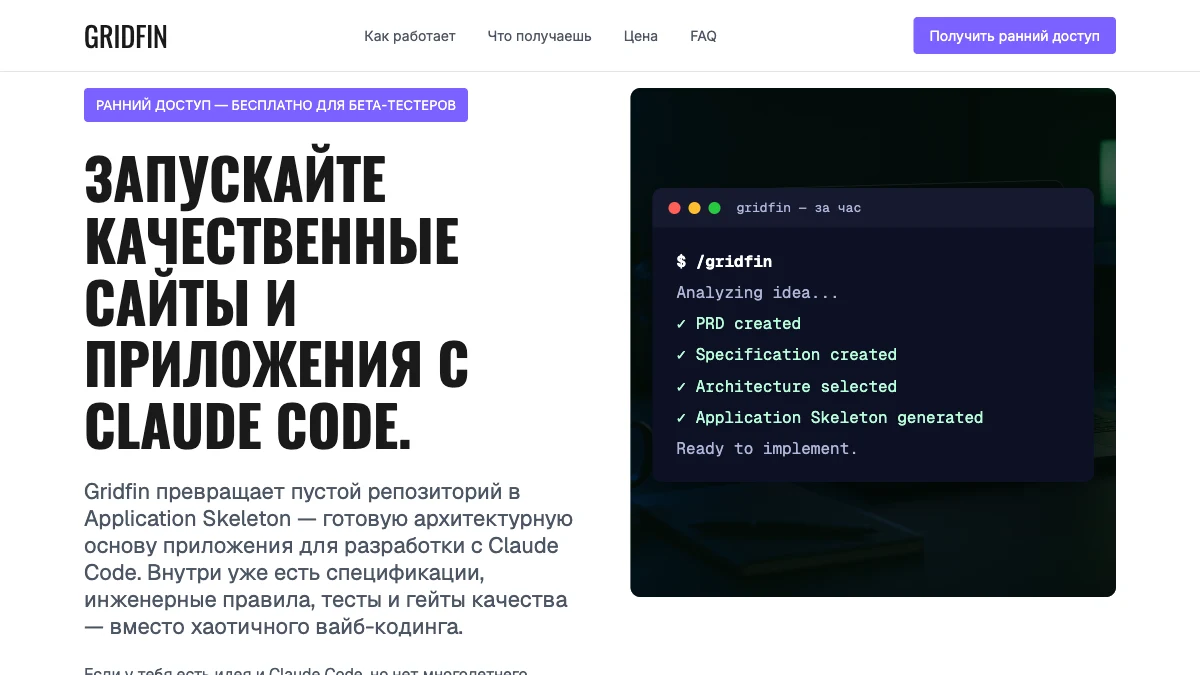Click the "Analyzing idea..." line

(x=757, y=293)
